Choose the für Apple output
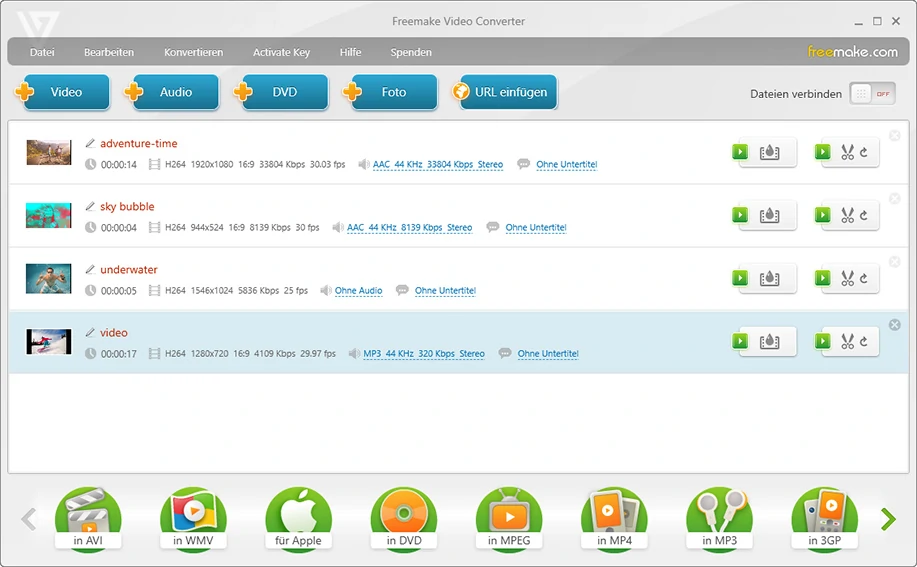Image resolution: width=917 pixels, height=567 pixels. (298, 518)
